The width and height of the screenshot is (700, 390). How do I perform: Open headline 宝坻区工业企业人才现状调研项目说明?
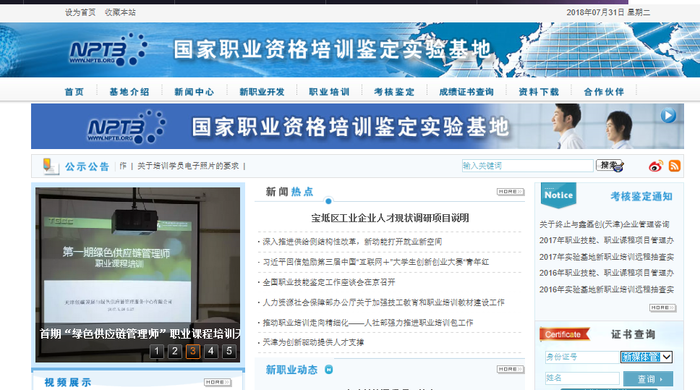(x=390, y=218)
